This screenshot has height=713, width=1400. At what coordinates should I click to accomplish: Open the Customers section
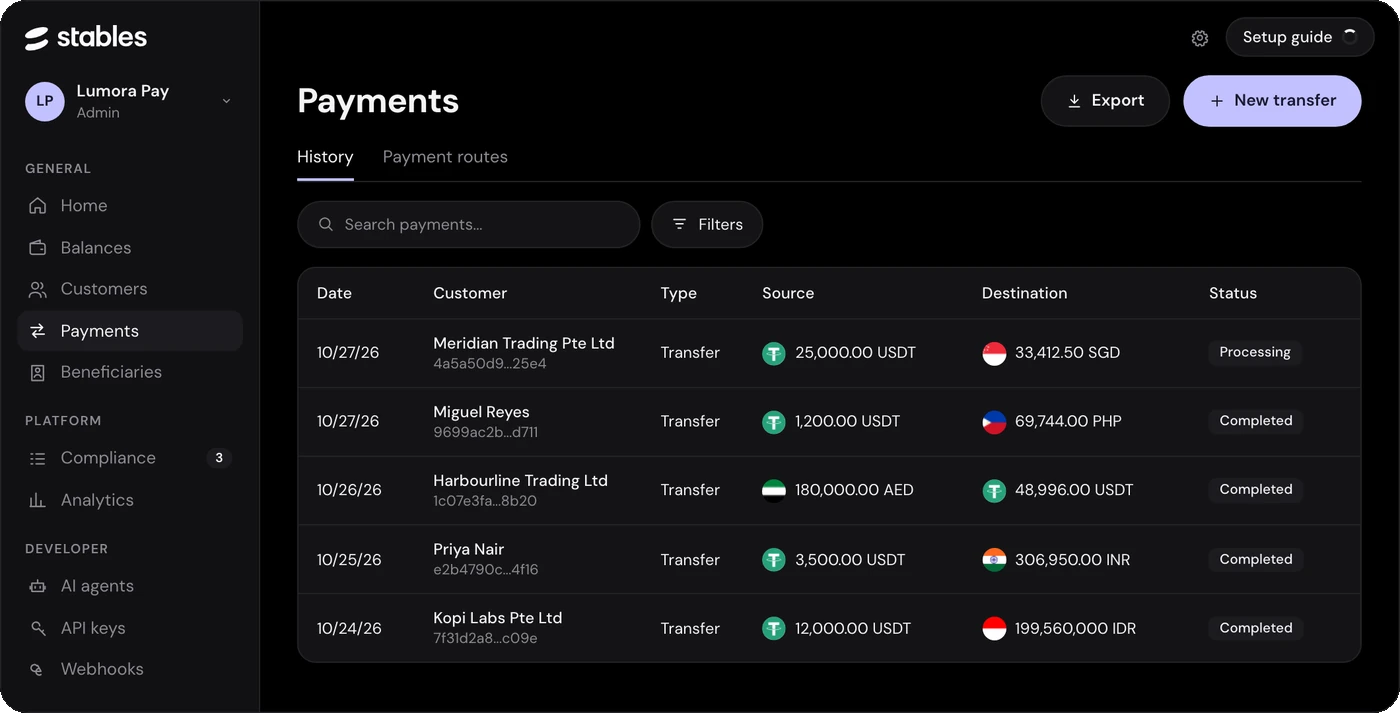coord(130,289)
